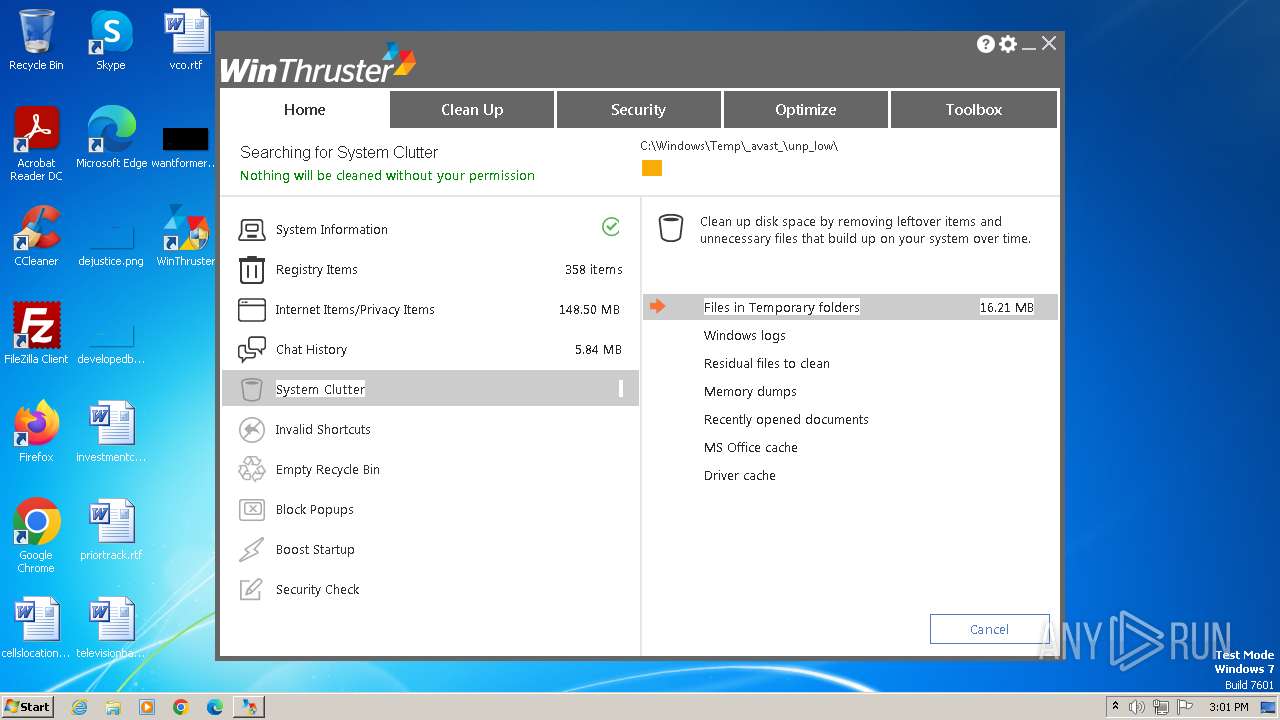Select the Block Popups entry

pyautogui.click(x=430, y=510)
